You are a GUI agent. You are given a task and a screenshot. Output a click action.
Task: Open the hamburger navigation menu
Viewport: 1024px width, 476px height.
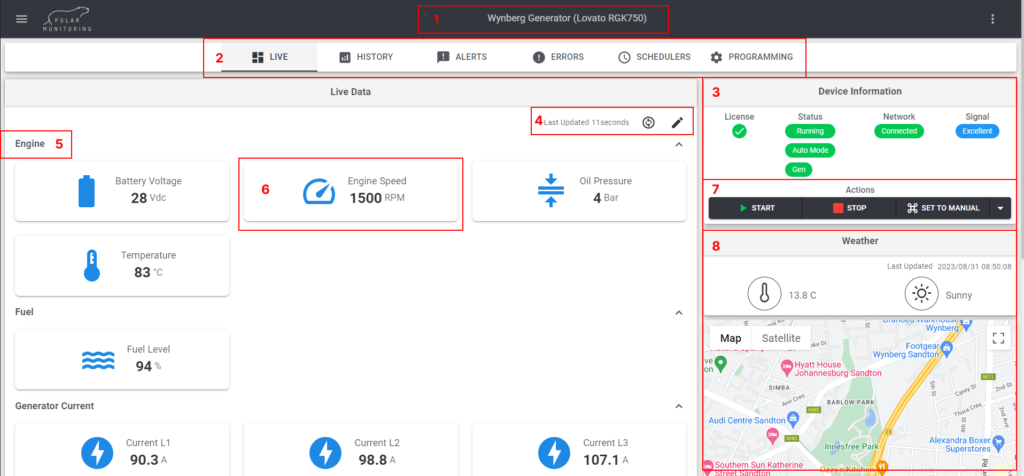coord(22,18)
